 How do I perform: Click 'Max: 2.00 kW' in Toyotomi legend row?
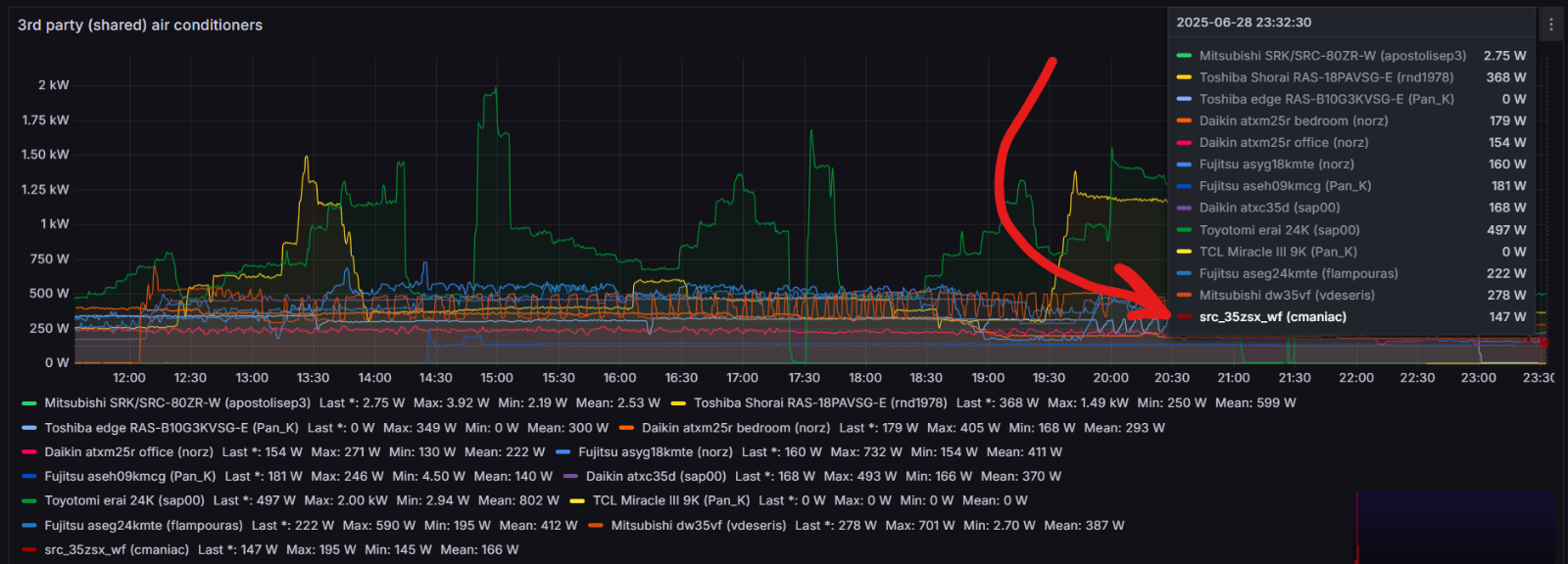tap(346, 500)
